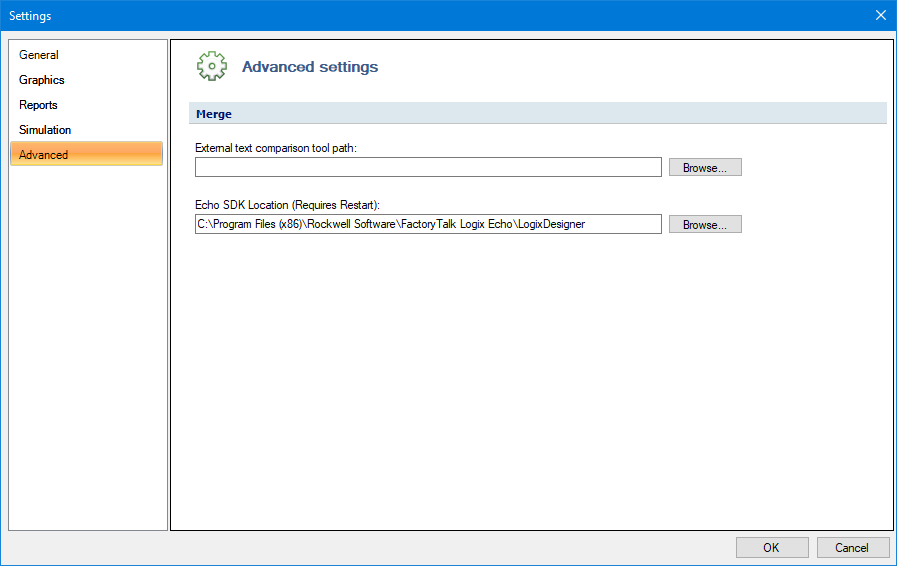The image size is (897, 566).
Task: Click the Settings window title text
Action: pos(30,16)
